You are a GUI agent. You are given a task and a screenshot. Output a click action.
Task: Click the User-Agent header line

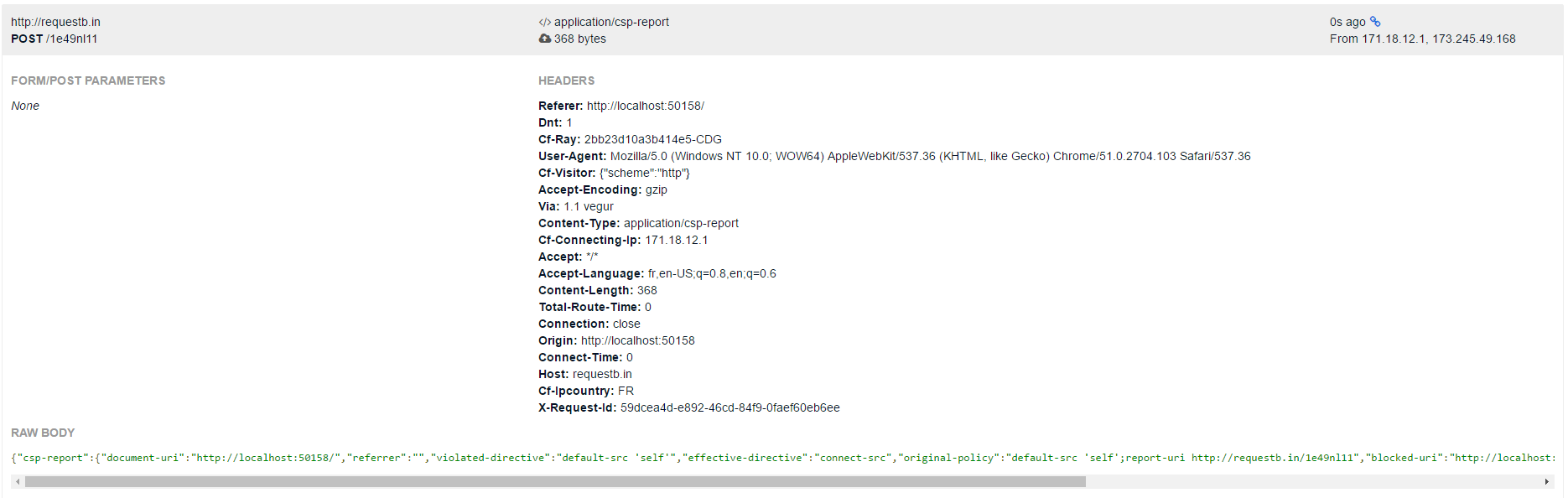click(x=895, y=156)
